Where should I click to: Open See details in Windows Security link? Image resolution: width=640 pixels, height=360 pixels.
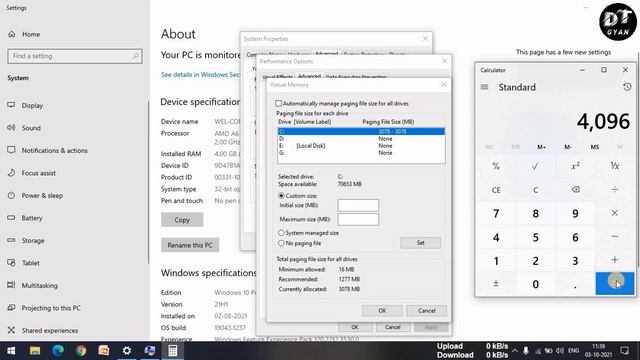pos(200,75)
